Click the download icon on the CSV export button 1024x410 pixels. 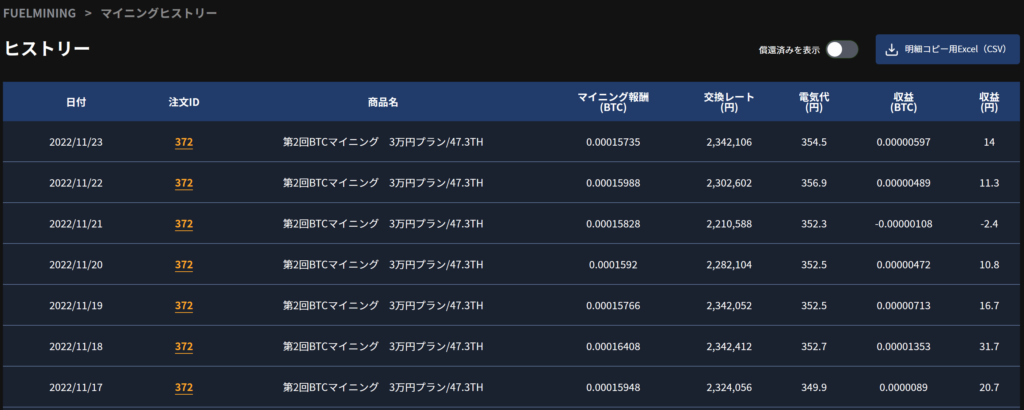(891, 49)
